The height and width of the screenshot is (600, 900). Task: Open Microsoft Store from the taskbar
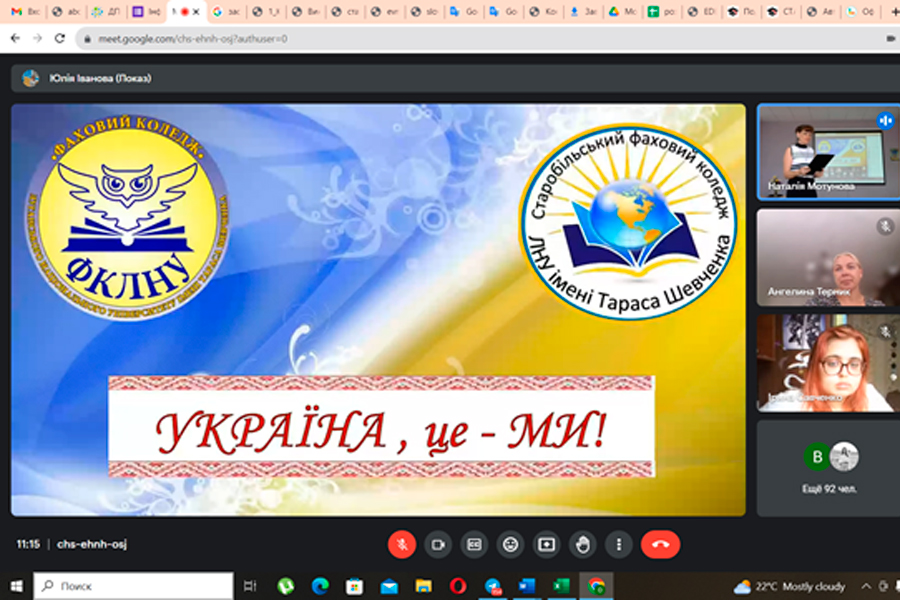coord(354,586)
